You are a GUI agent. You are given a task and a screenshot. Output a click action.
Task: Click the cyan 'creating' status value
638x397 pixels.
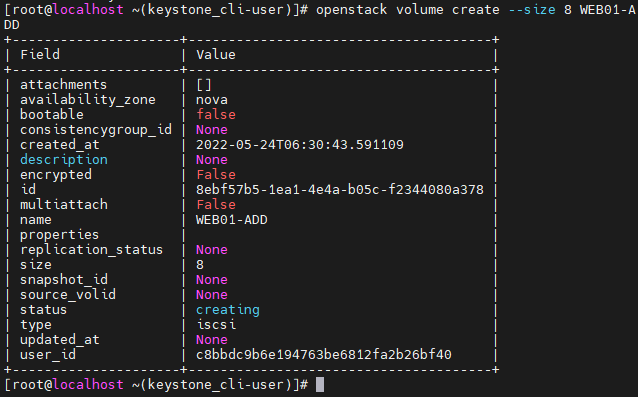coord(228,310)
